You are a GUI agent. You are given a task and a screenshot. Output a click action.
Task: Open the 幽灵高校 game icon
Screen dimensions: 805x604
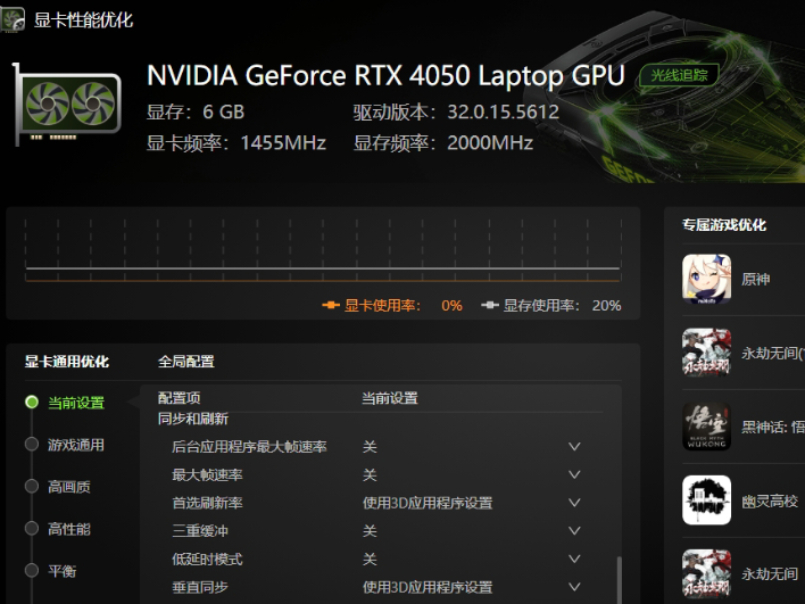[706, 500]
